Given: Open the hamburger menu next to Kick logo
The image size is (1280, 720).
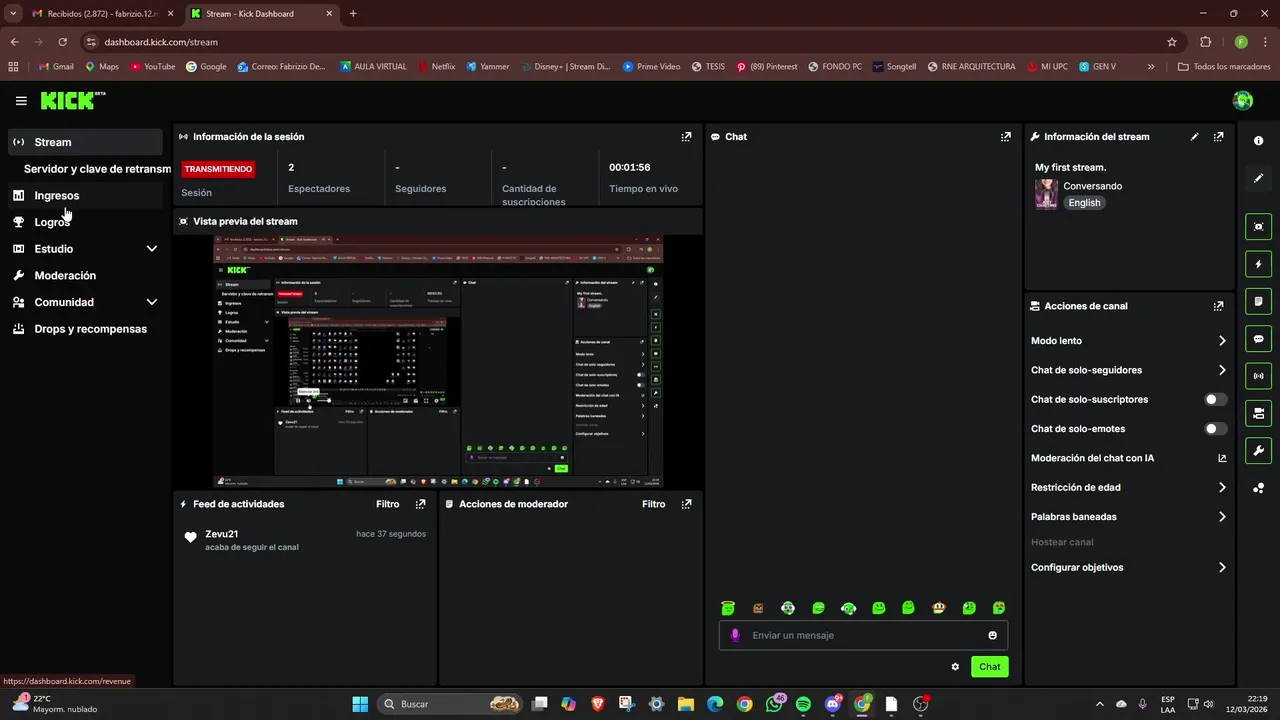Looking at the screenshot, I should pos(21,101).
